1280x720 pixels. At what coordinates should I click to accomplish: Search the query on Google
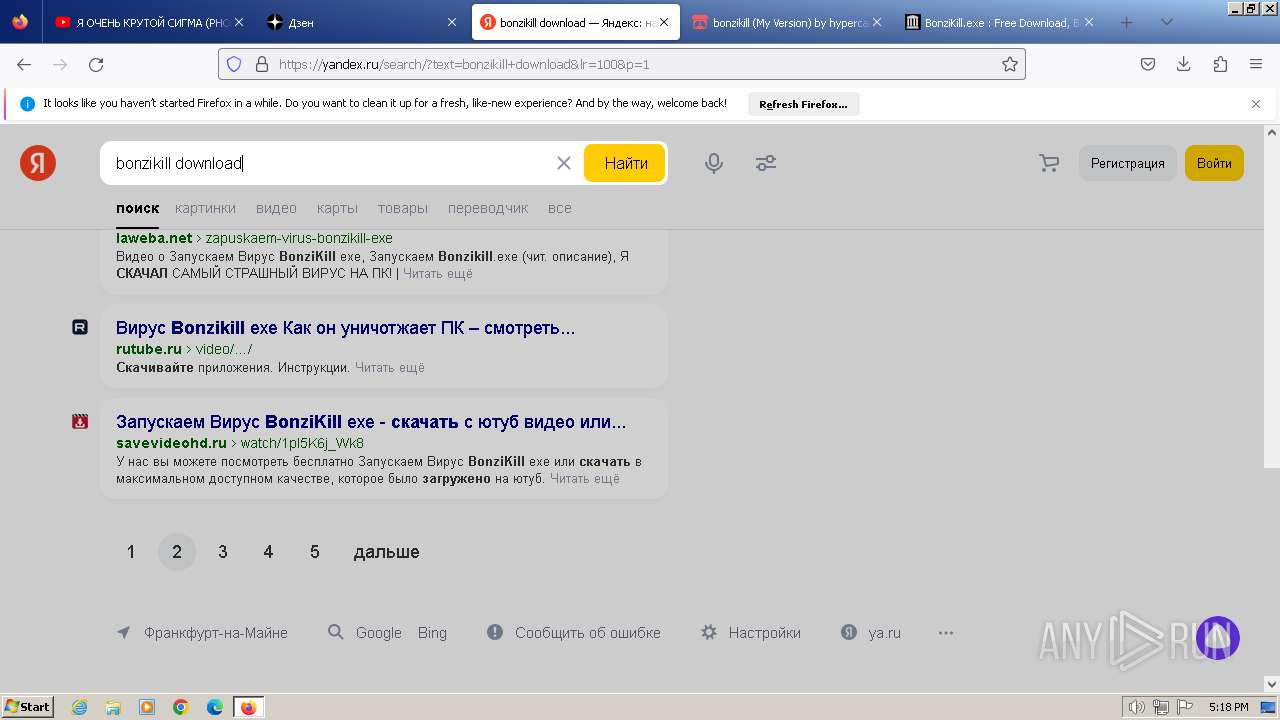(x=378, y=633)
